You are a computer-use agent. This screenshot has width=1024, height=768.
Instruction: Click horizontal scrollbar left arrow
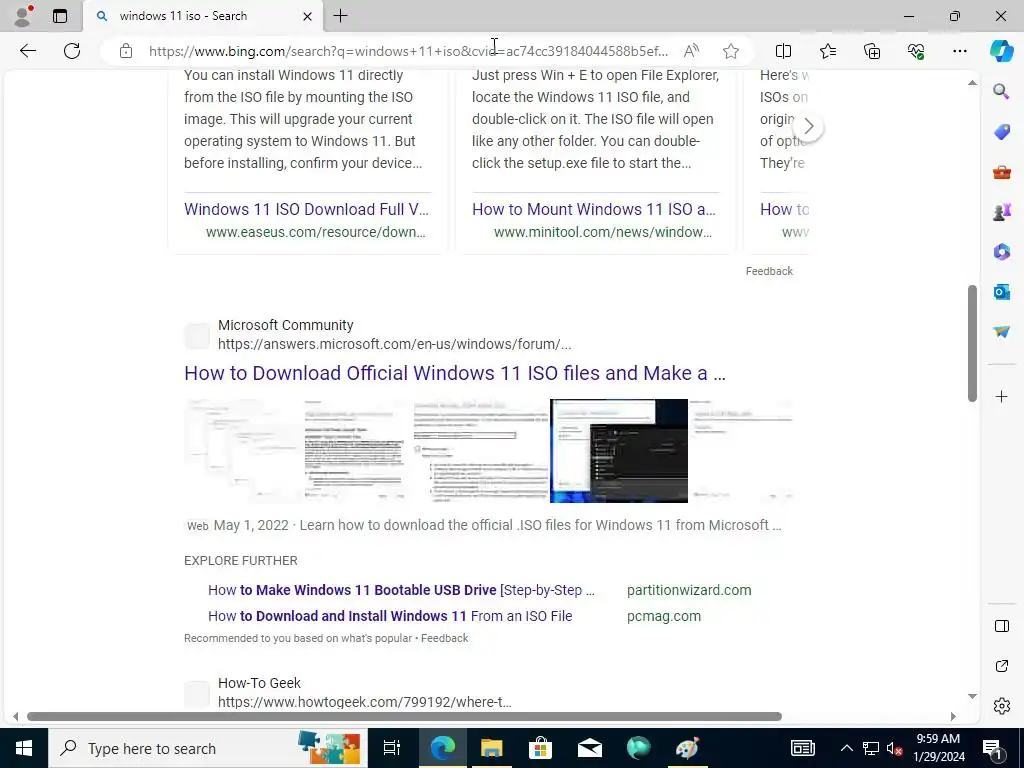(16, 716)
